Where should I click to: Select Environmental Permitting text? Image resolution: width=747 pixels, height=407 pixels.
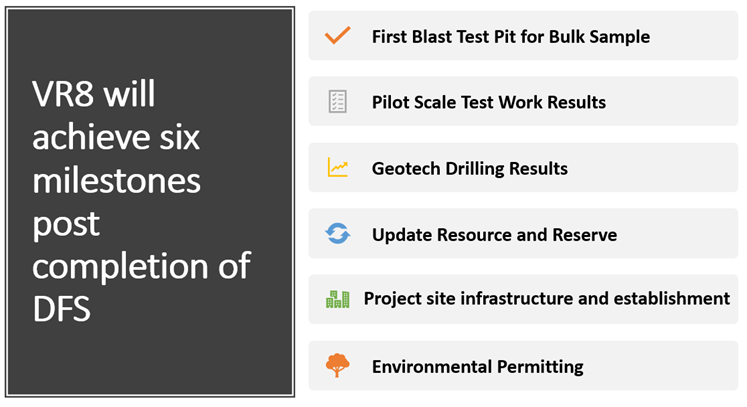click(477, 366)
